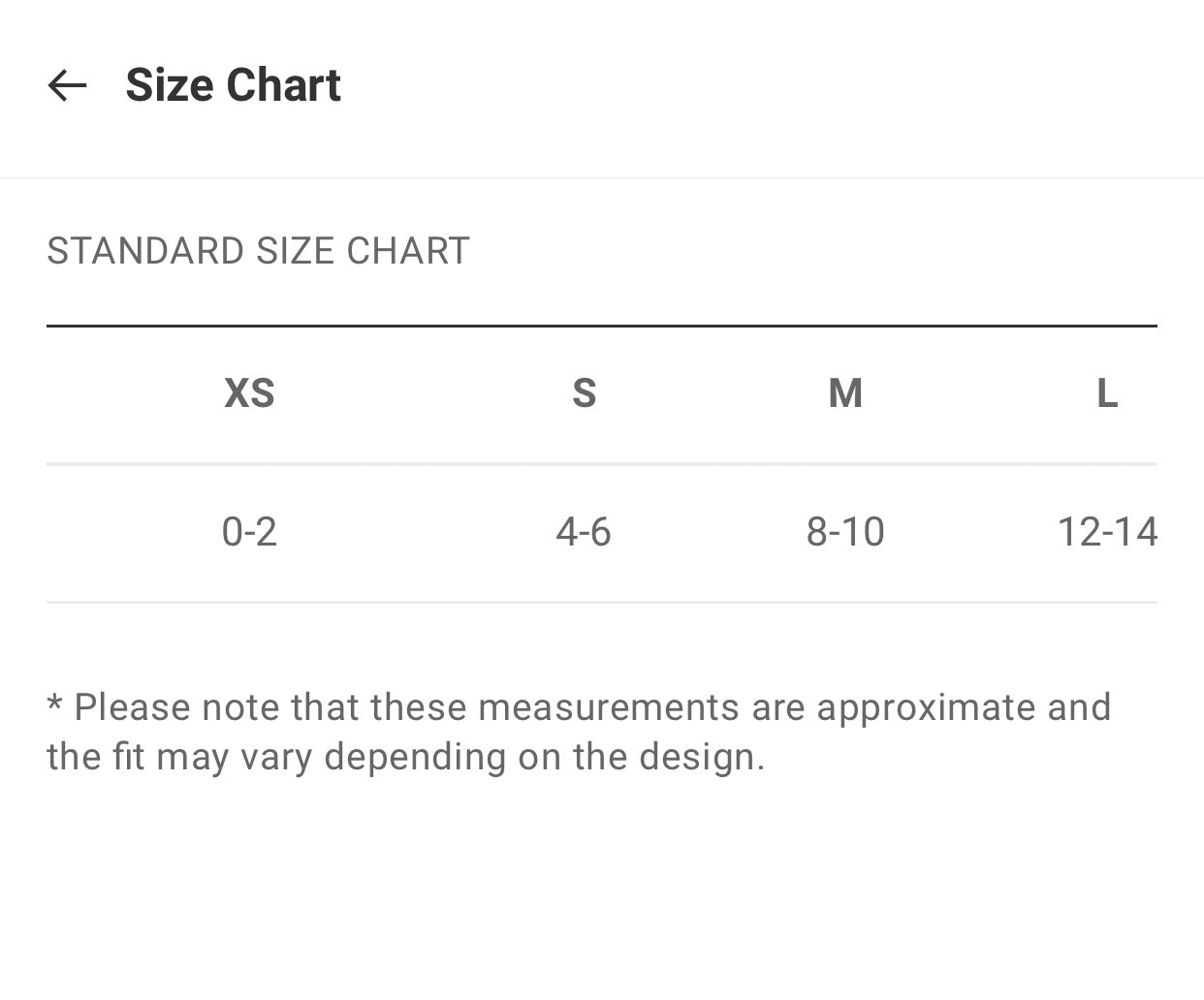Screen dimensions: 1204x1000
Task: Go back using the arrow icon
Action: click(67, 85)
